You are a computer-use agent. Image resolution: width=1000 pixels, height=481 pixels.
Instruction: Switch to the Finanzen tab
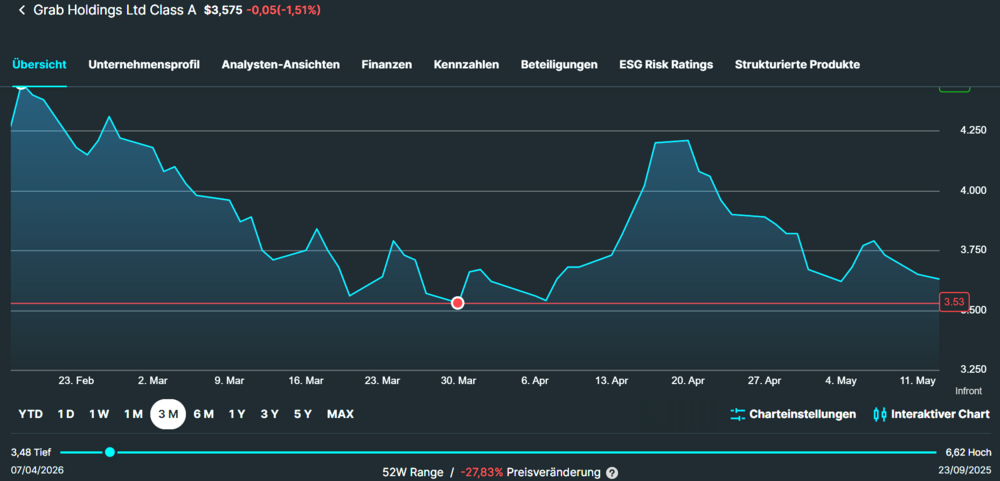pos(386,64)
